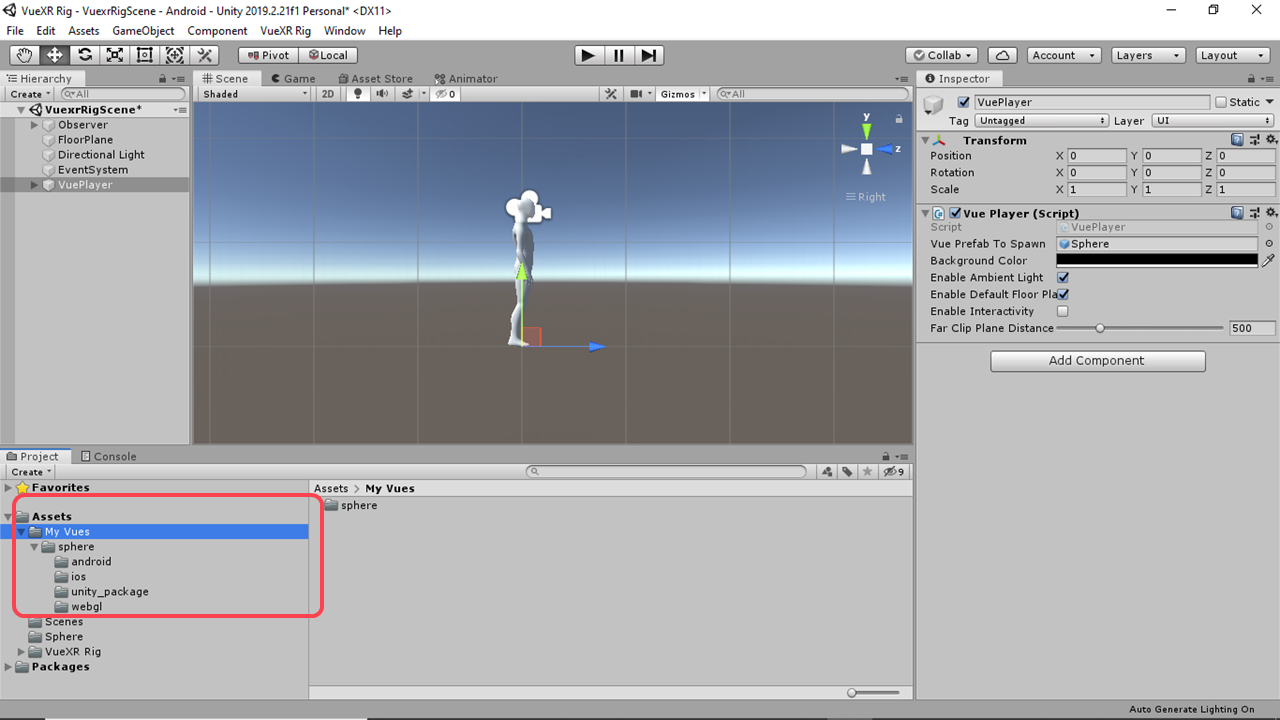Image resolution: width=1280 pixels, height=720 pixels.
Task: Open the GameObject menu
Action: pyautogui.click(x=143, y=31)
